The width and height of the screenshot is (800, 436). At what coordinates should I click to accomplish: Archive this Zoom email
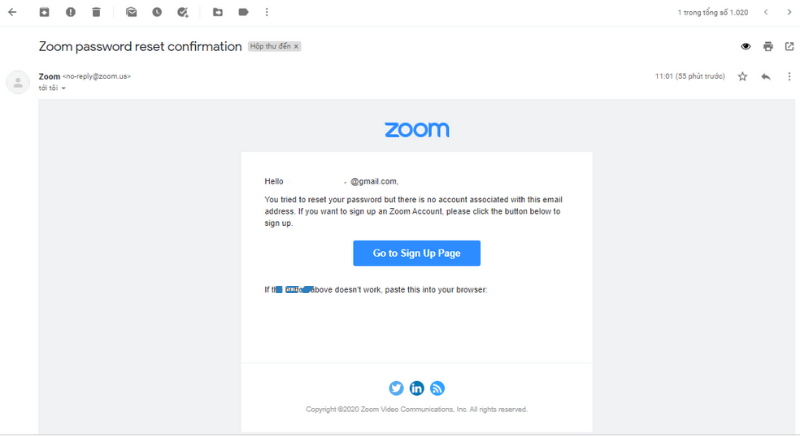pos(44,12)
